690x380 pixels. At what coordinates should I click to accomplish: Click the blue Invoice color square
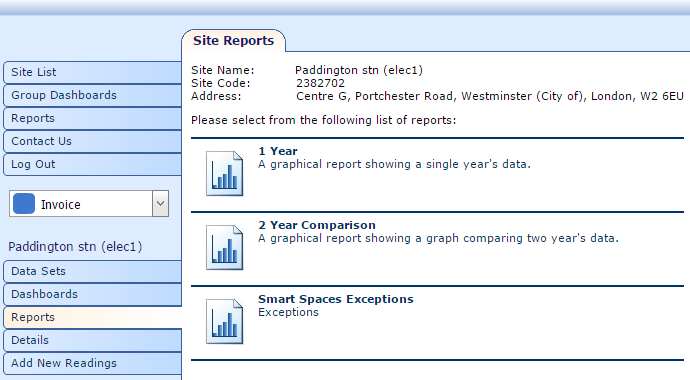[x=24, y=204]
